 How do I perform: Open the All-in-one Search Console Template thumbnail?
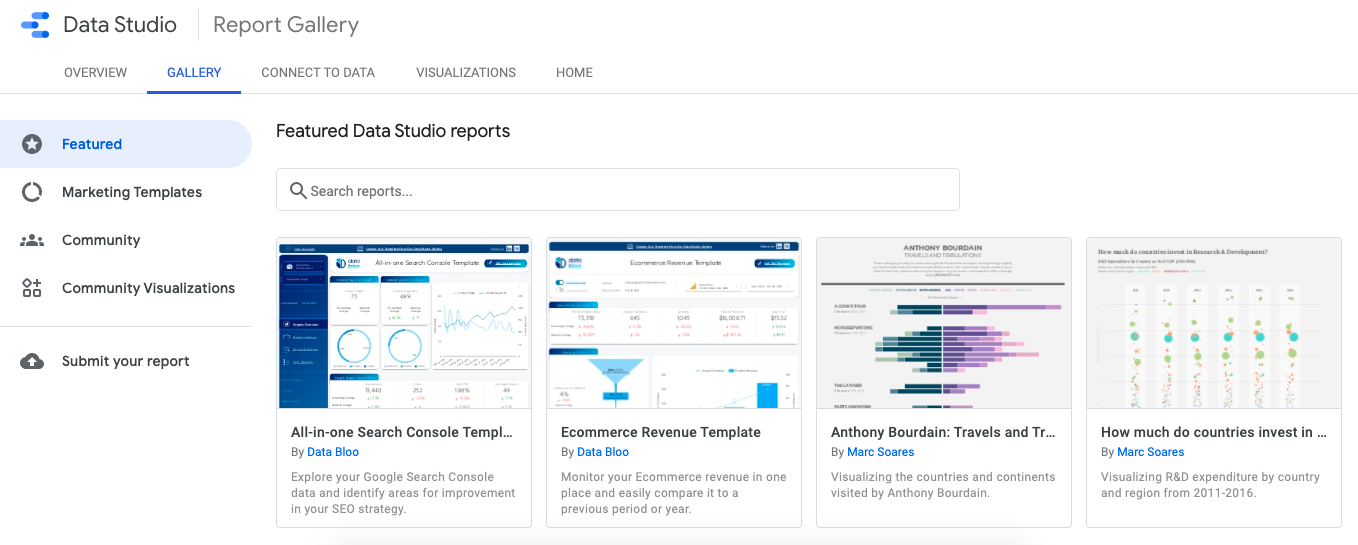[x=404, y=323]
